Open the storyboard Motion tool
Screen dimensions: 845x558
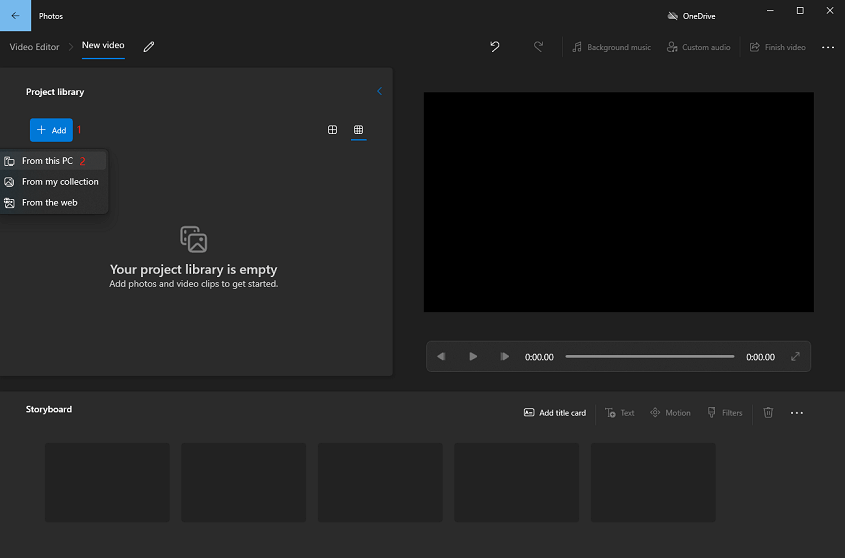tap(670, 412)
